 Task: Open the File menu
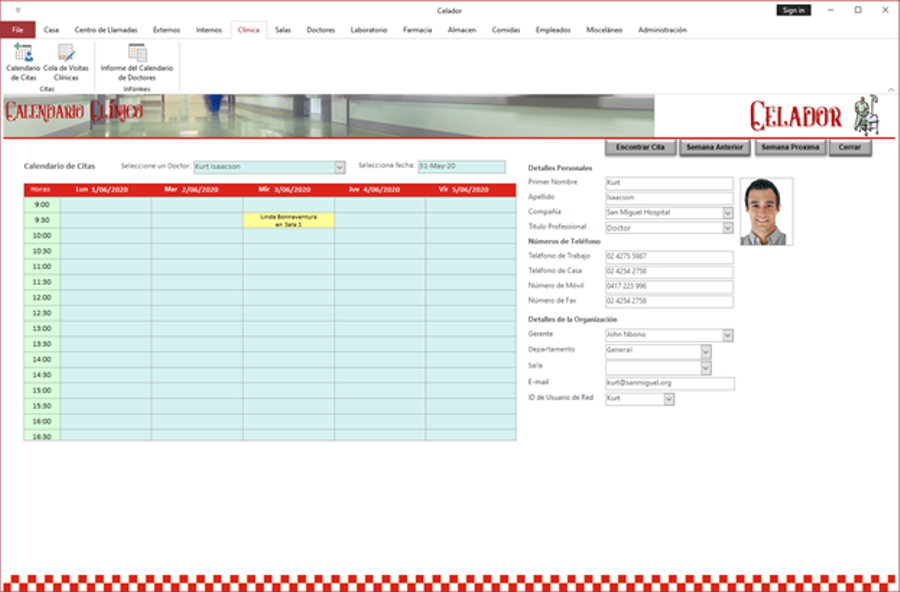pyautogui.click(x=16, y=30)
